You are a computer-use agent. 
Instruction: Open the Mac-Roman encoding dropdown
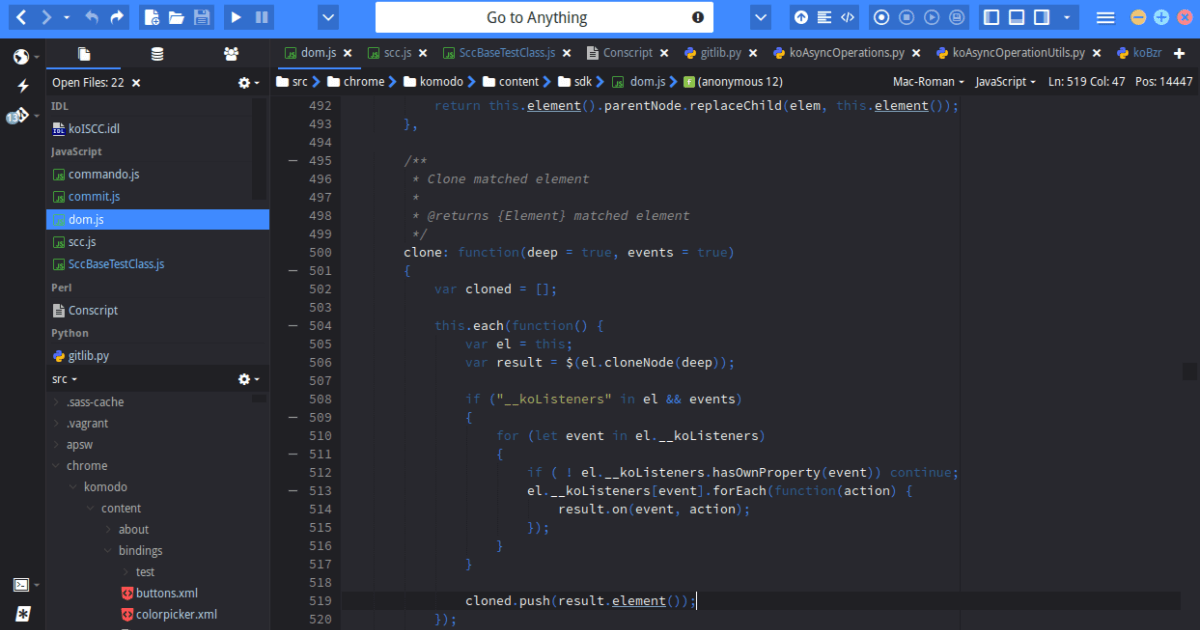pos(927,82)
